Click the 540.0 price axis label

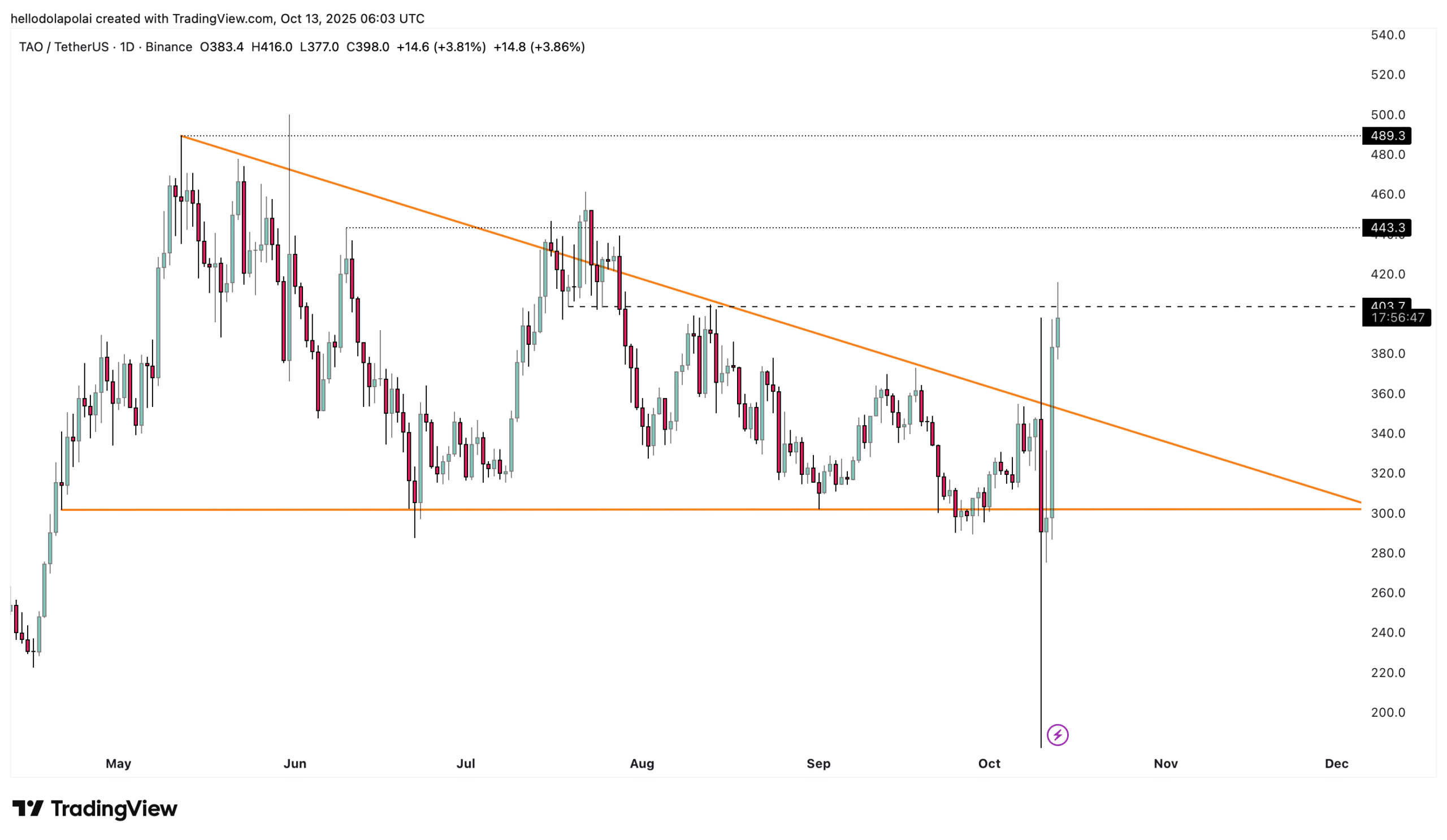[1387, 35]
